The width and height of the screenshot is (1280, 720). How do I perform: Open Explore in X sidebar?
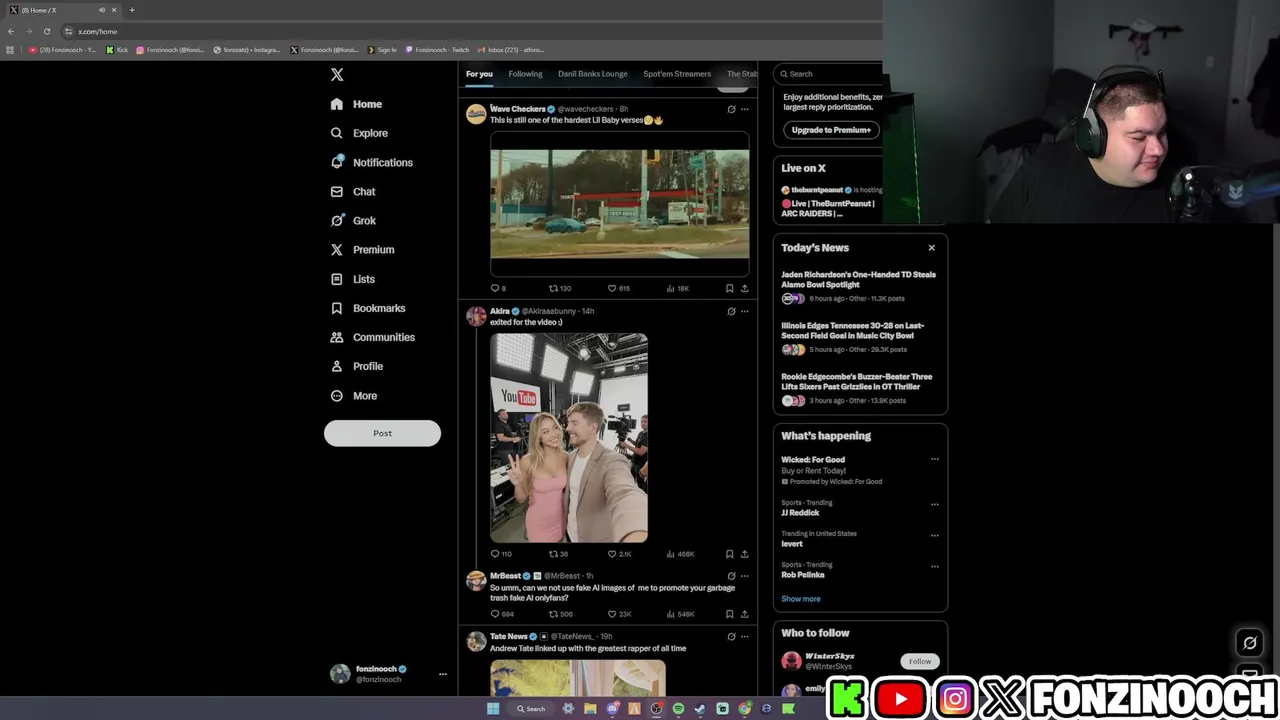(x=359, y=133)
